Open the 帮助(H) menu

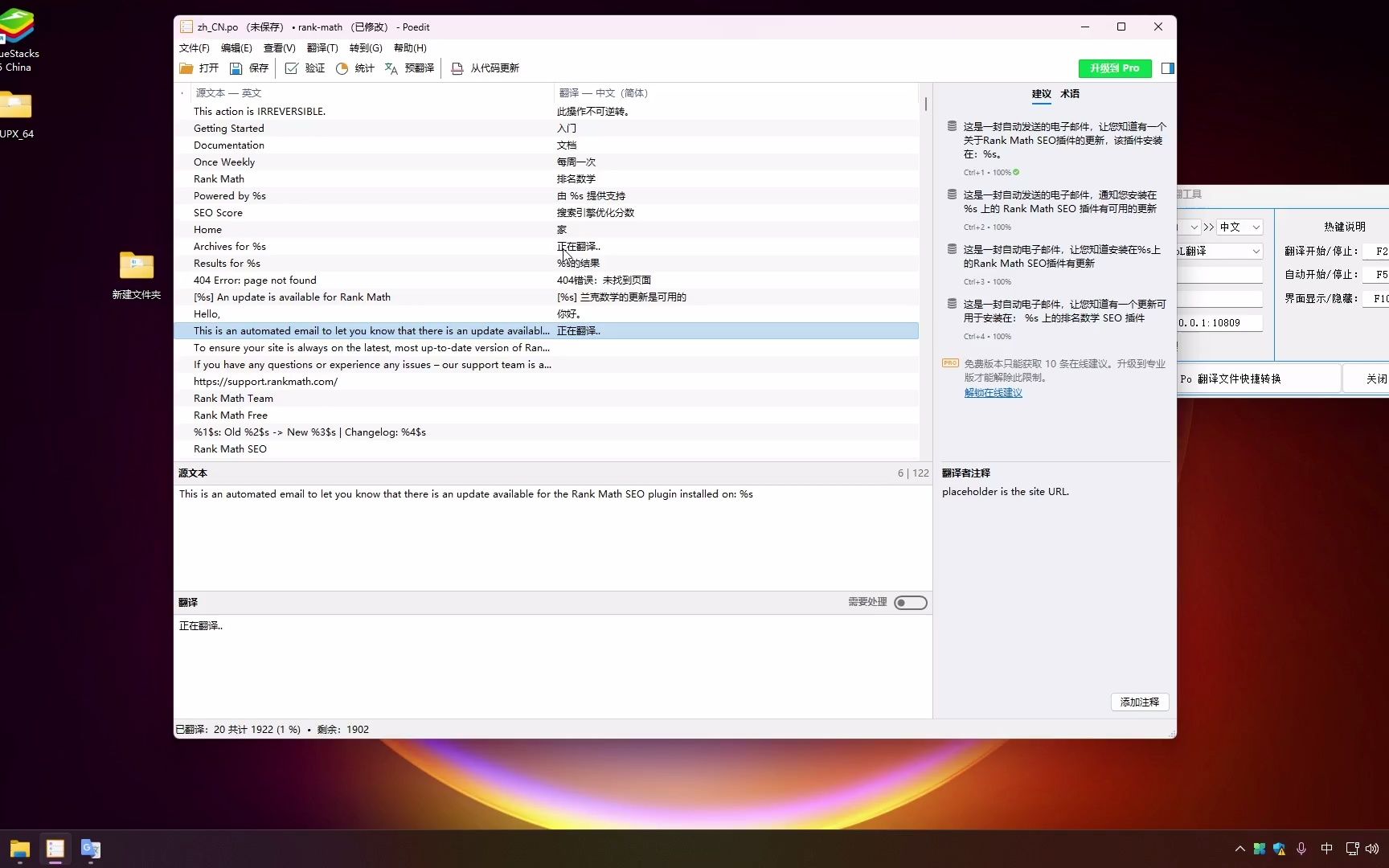410,48
